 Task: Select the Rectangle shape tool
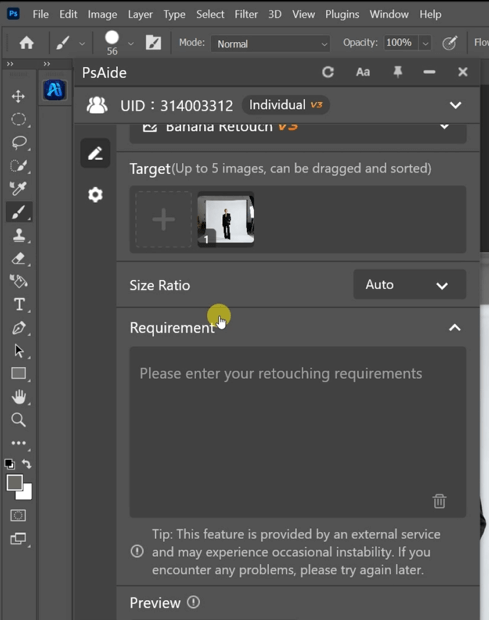[x=19, y=373]
